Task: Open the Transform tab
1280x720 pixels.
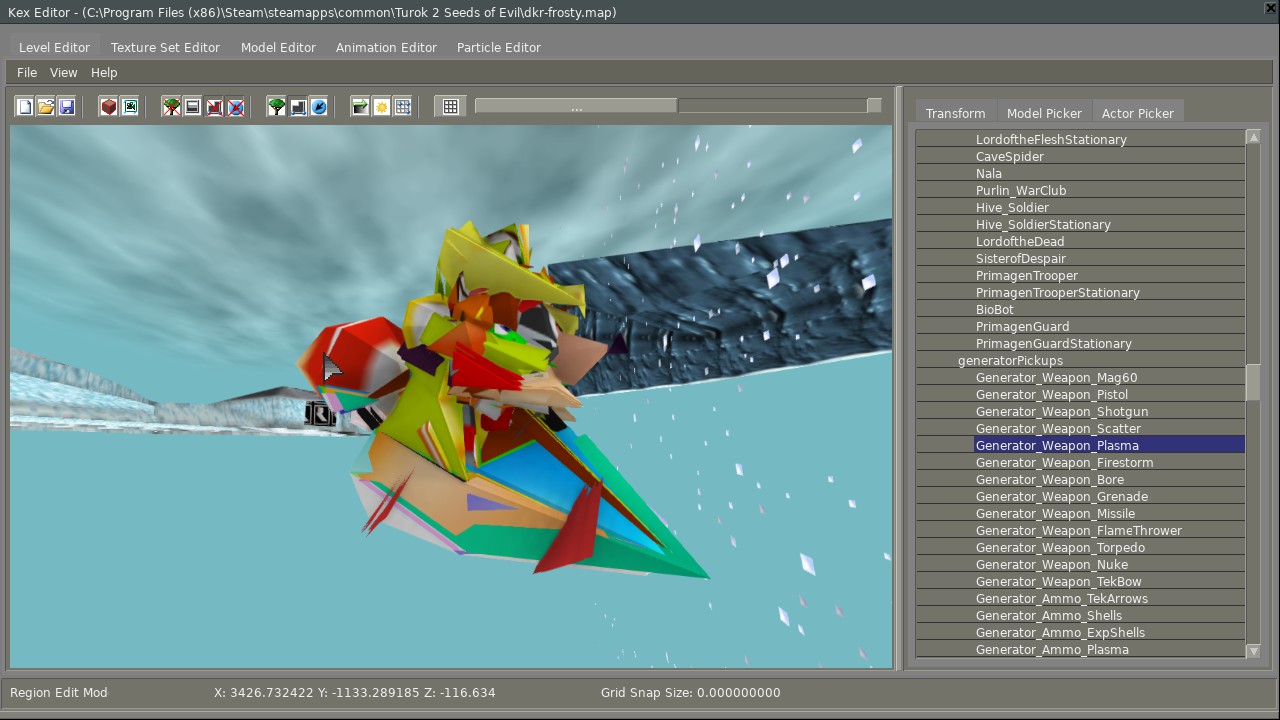Action: [955, 114]
